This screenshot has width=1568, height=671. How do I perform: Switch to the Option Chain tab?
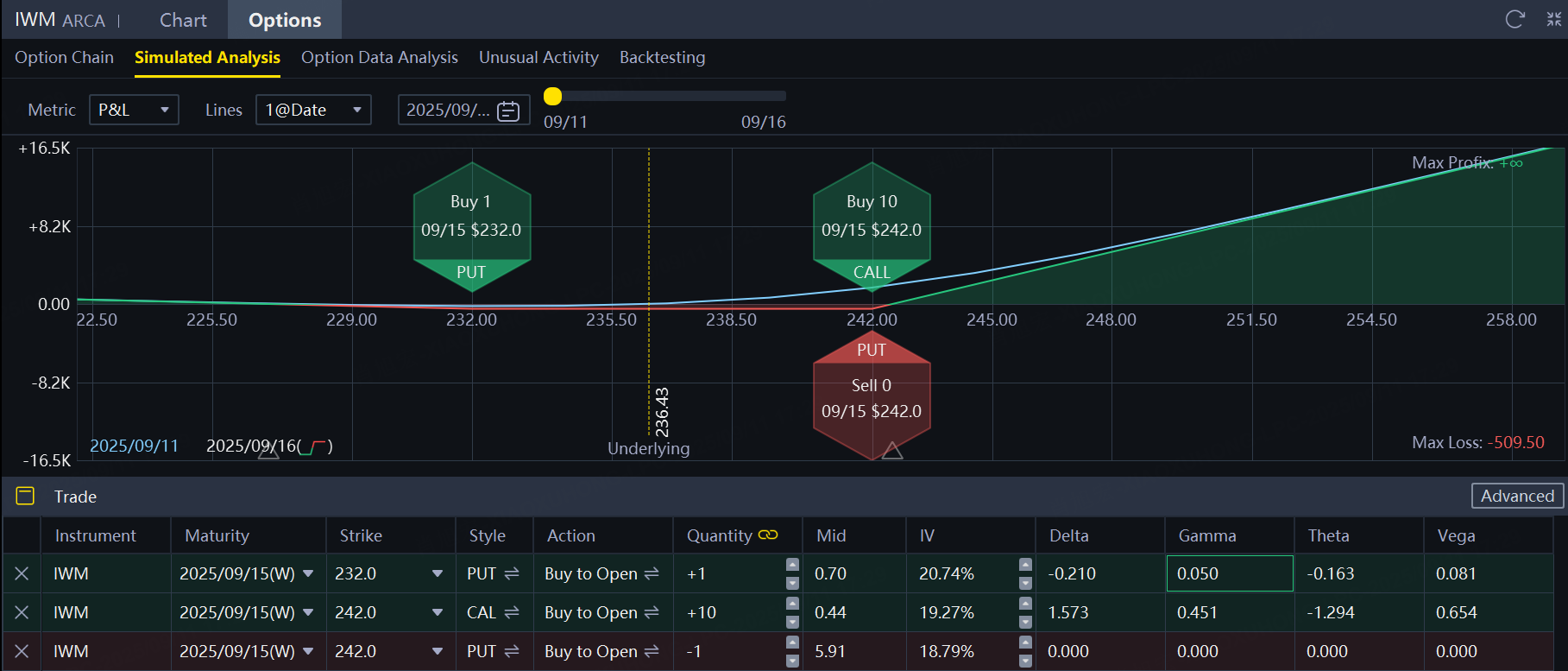tap(64, 57)
